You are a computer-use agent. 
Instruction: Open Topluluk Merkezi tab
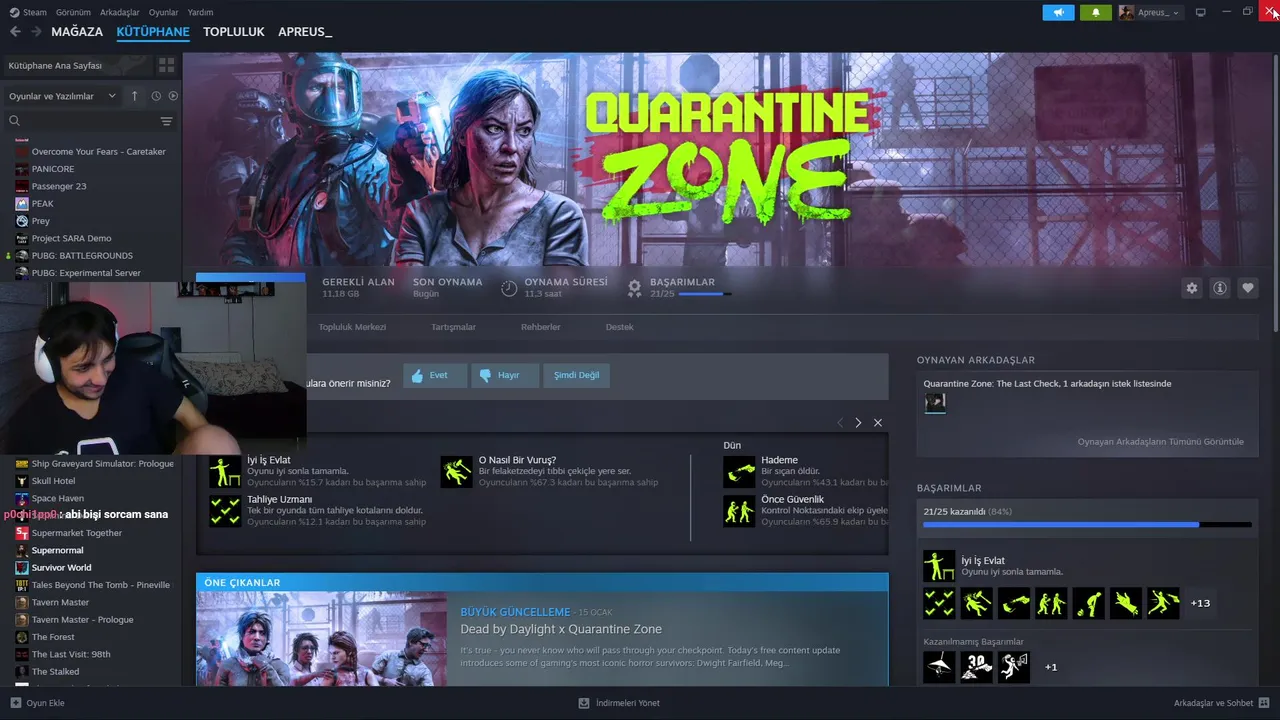point(352,327)
